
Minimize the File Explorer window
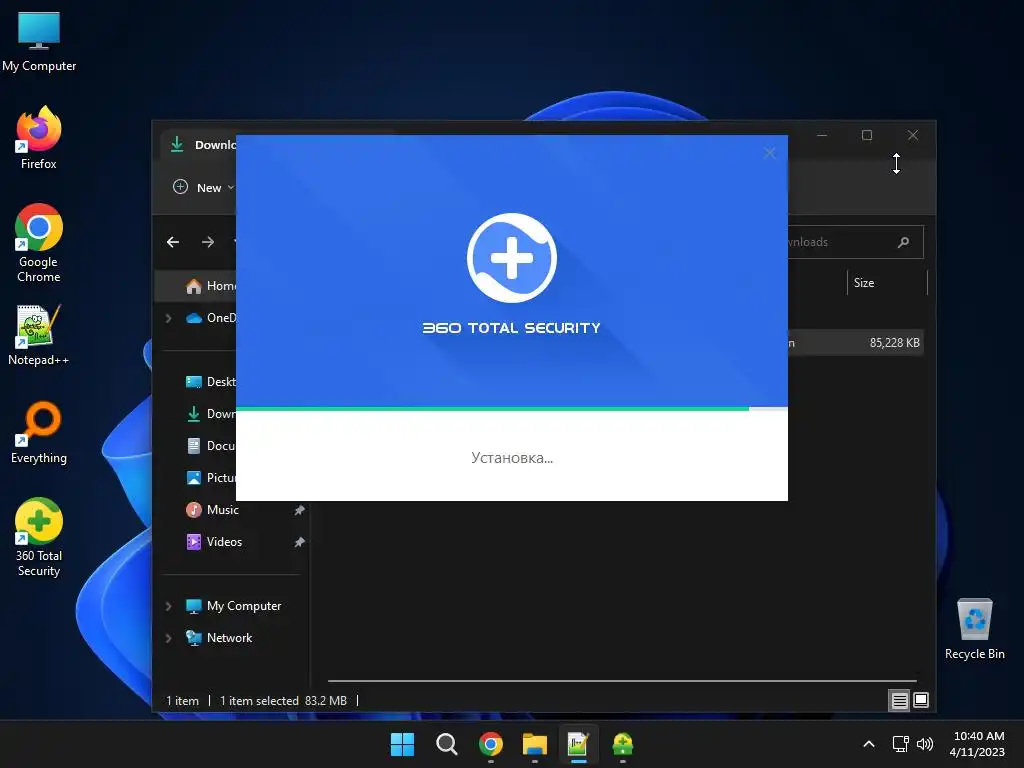point(822,135)
